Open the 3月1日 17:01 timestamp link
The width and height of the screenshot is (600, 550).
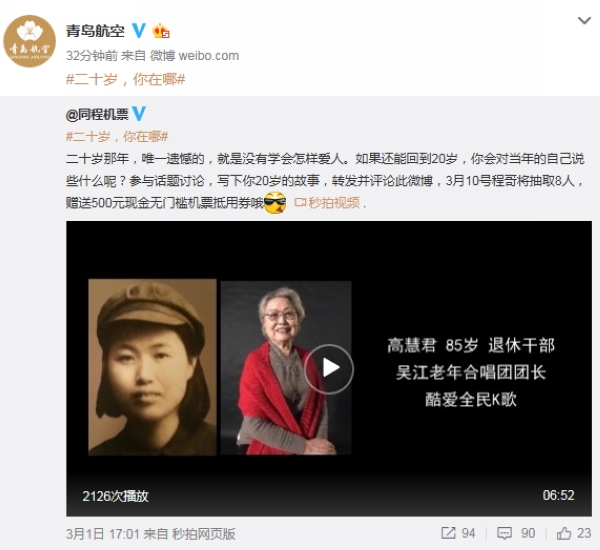click(103, 534)
